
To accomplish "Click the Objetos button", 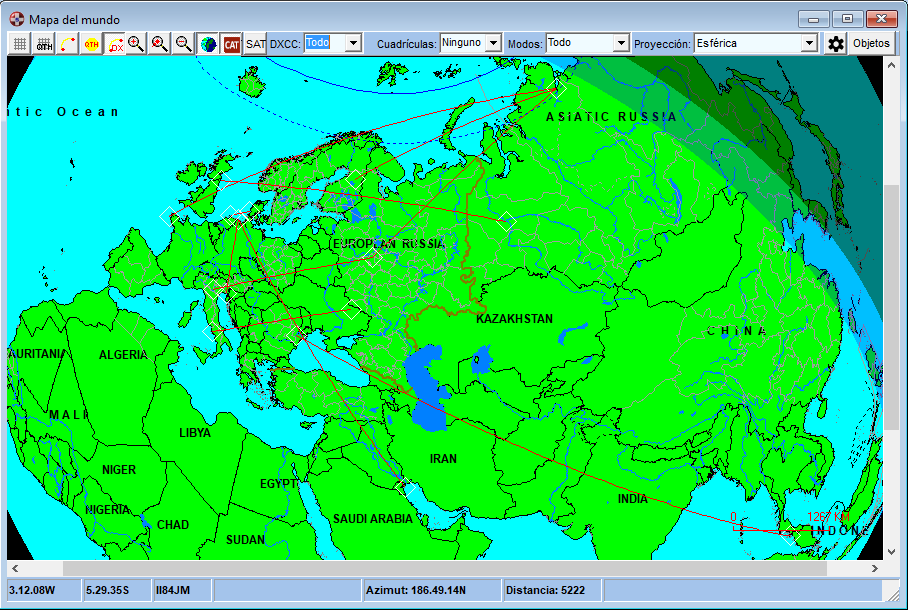I will pyautogui.click(x=871, y=44).
